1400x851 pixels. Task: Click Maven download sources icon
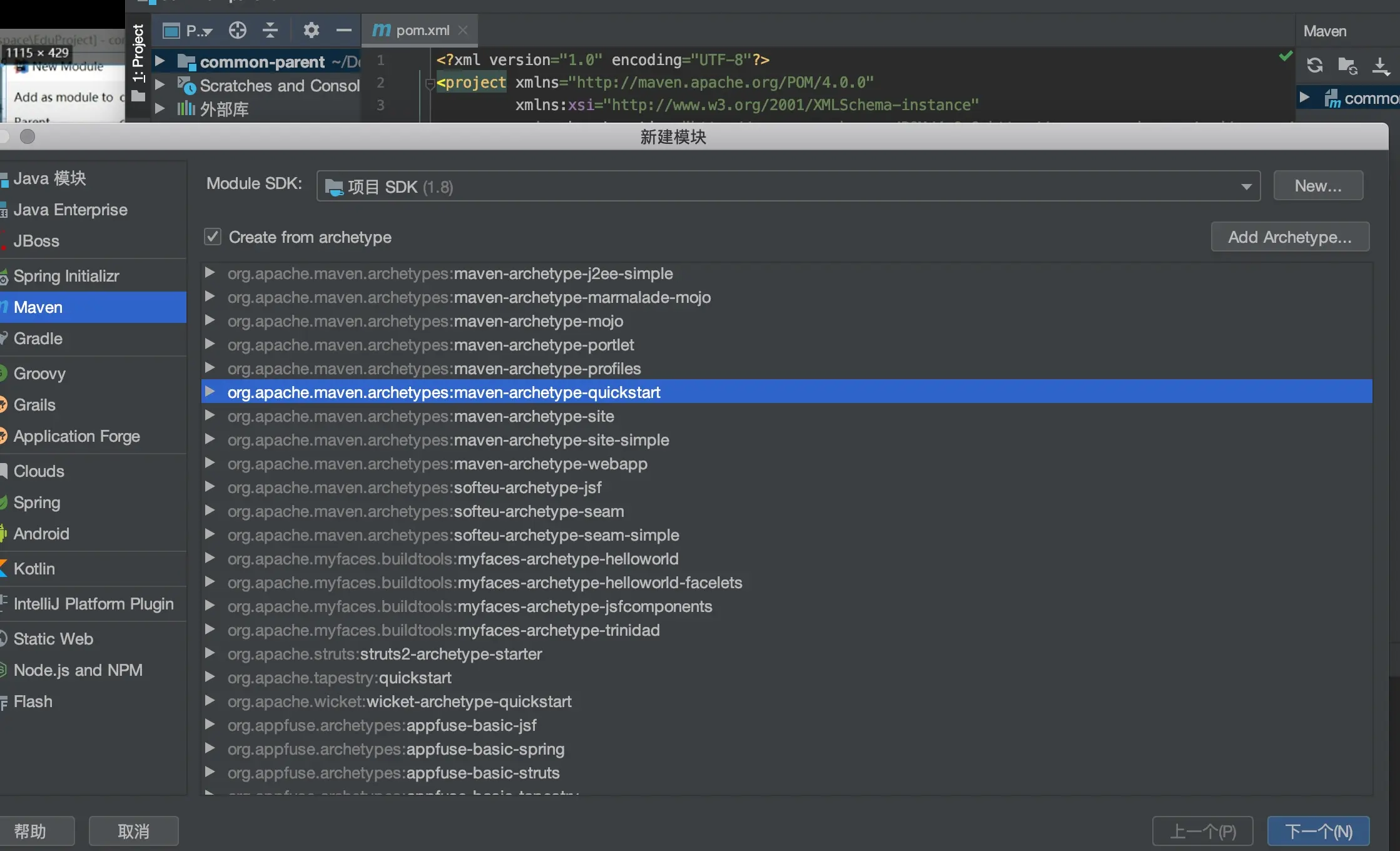1381,65
